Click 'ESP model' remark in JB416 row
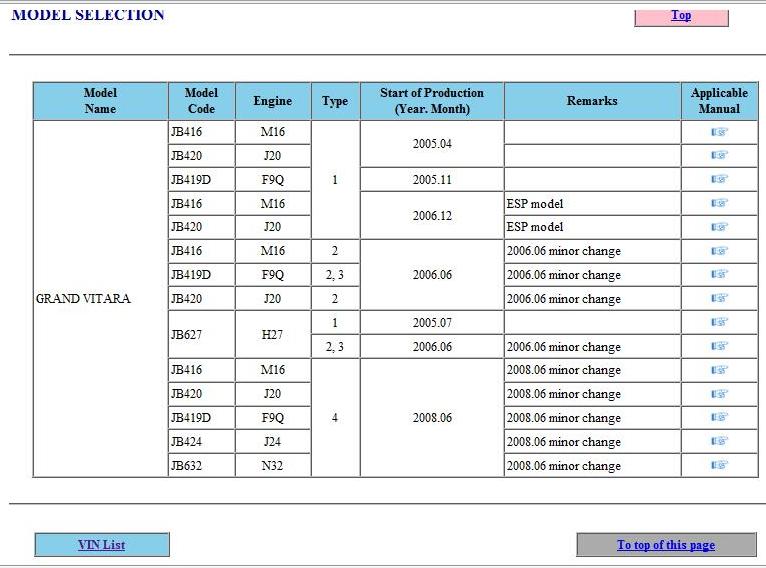Screen dimensions: 766x568 (535, 204)
